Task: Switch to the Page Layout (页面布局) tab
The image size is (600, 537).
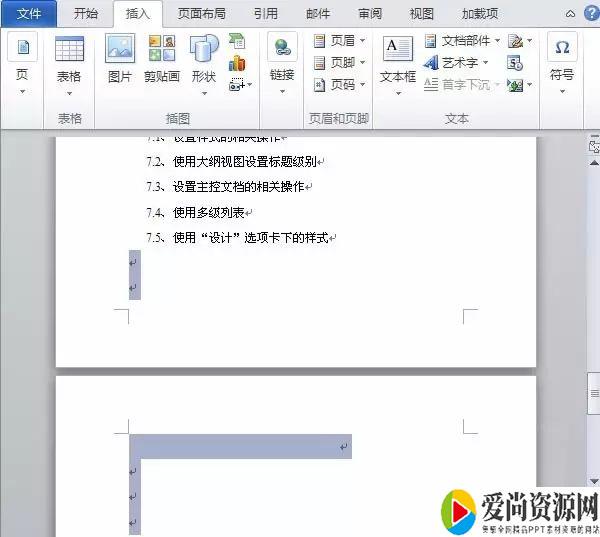Action: (x=201, y=14)
